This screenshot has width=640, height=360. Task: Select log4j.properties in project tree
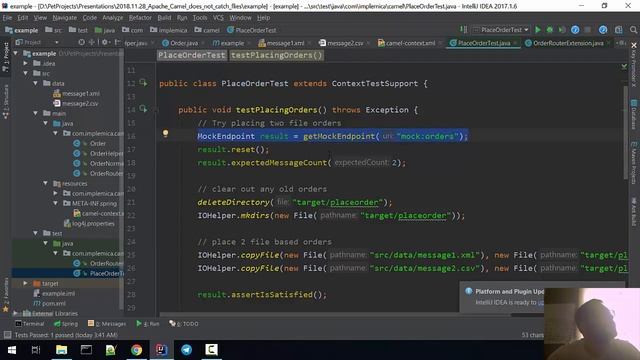89,223
